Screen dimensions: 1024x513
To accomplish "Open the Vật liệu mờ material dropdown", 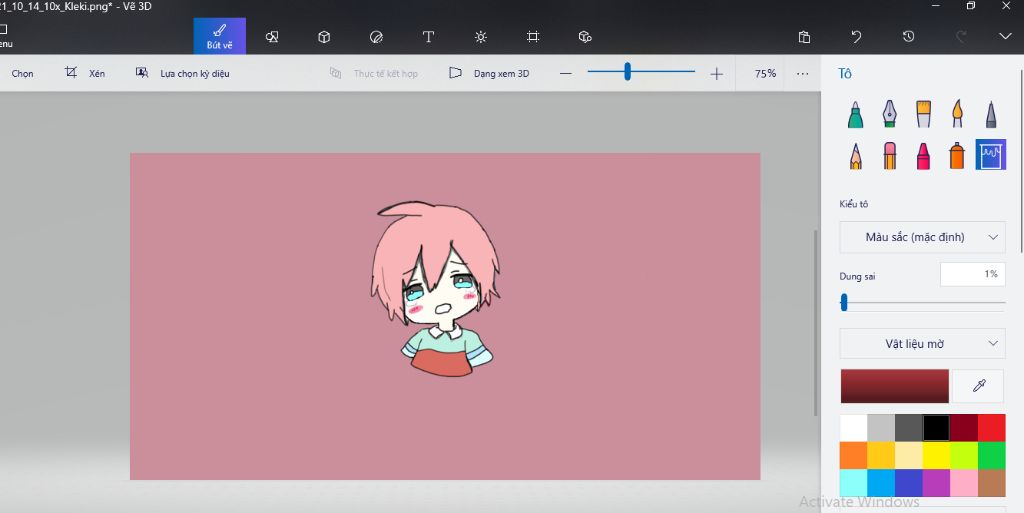I will 922,343.
